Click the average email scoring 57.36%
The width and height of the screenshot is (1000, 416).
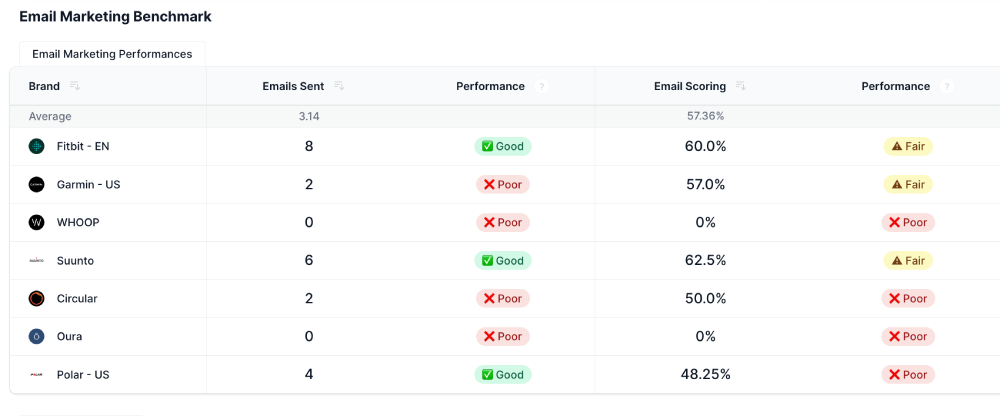click(x=705, y=116)
